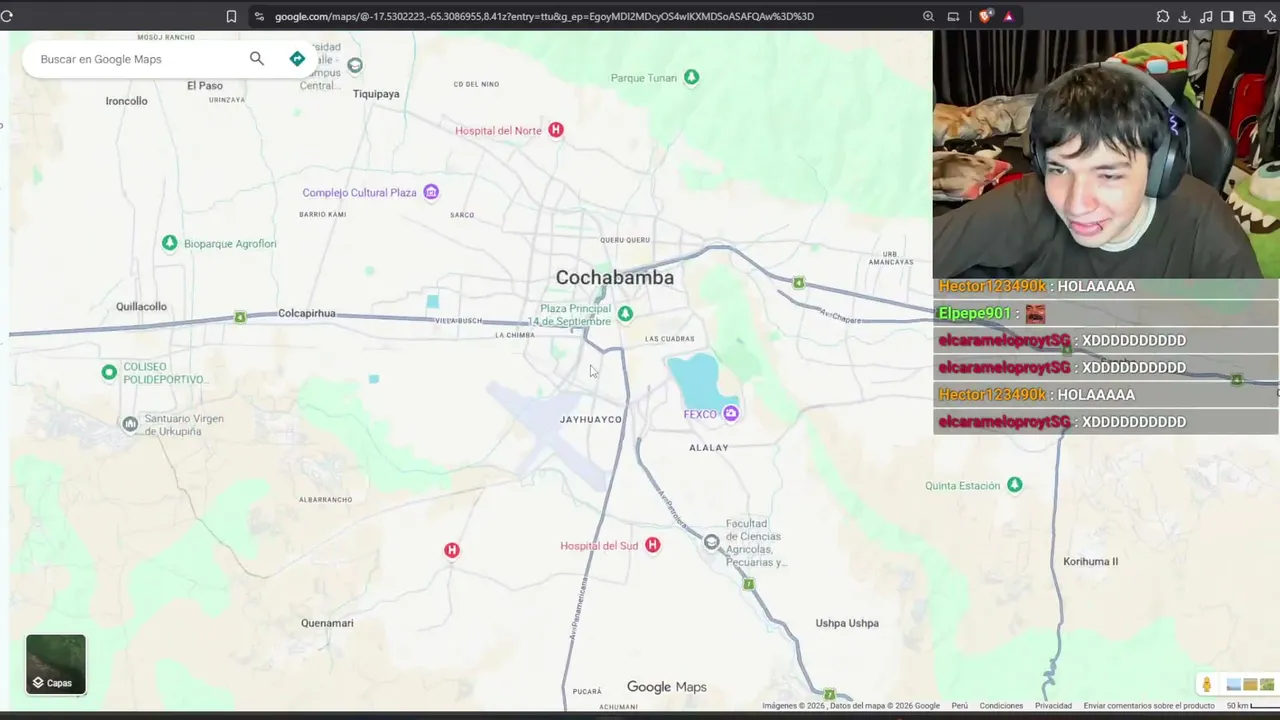Select the Colcapirhua label on the map

307,313
